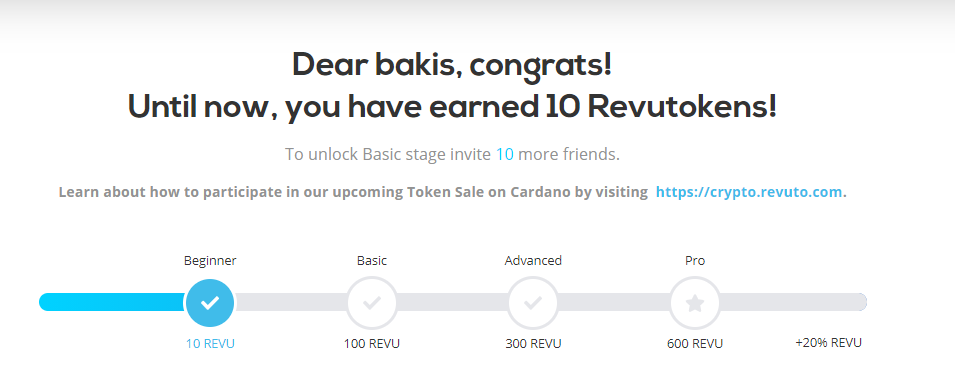
Task: Open the crypto.revuto.com link
Action: [x=749, y=192]
